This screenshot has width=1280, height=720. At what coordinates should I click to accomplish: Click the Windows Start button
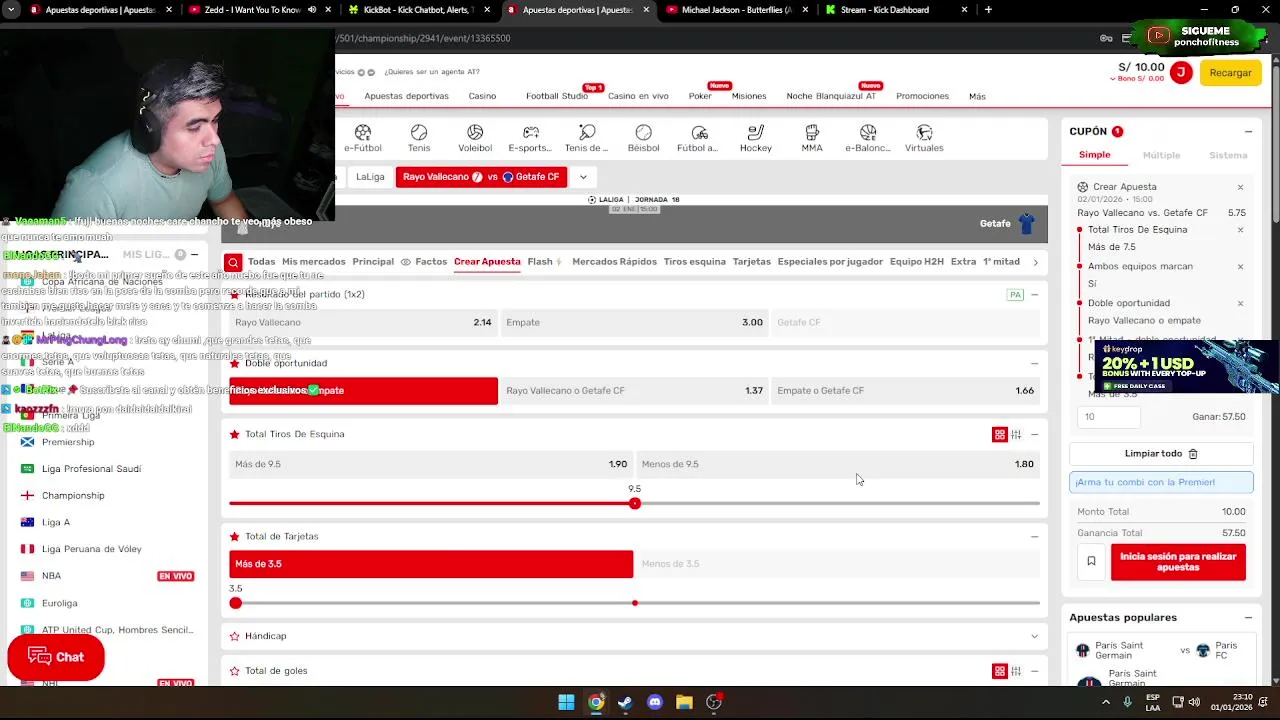(566, 702)
